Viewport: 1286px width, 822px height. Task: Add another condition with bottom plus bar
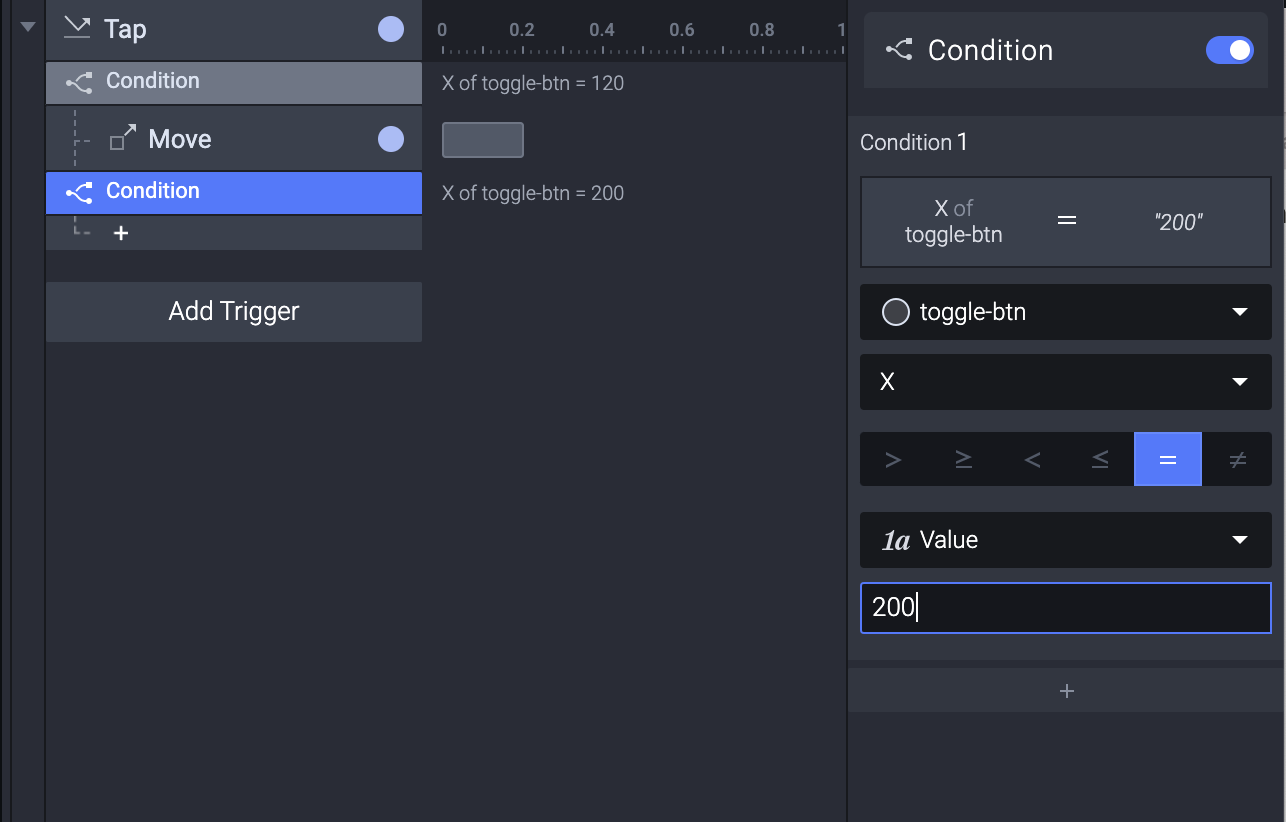point(1066,691)
